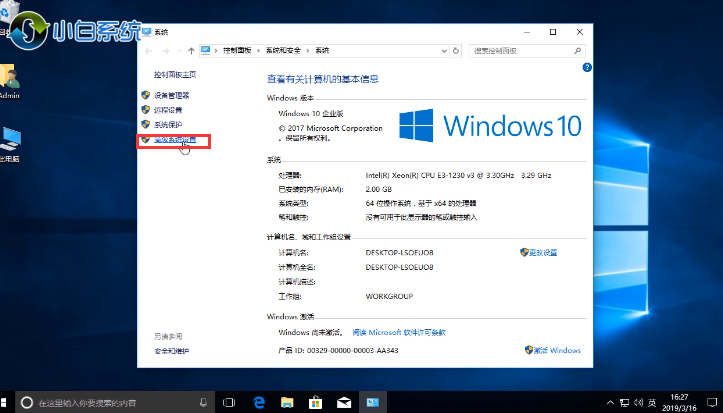Open File Explorer from taskbar

(x=287, y=402)
